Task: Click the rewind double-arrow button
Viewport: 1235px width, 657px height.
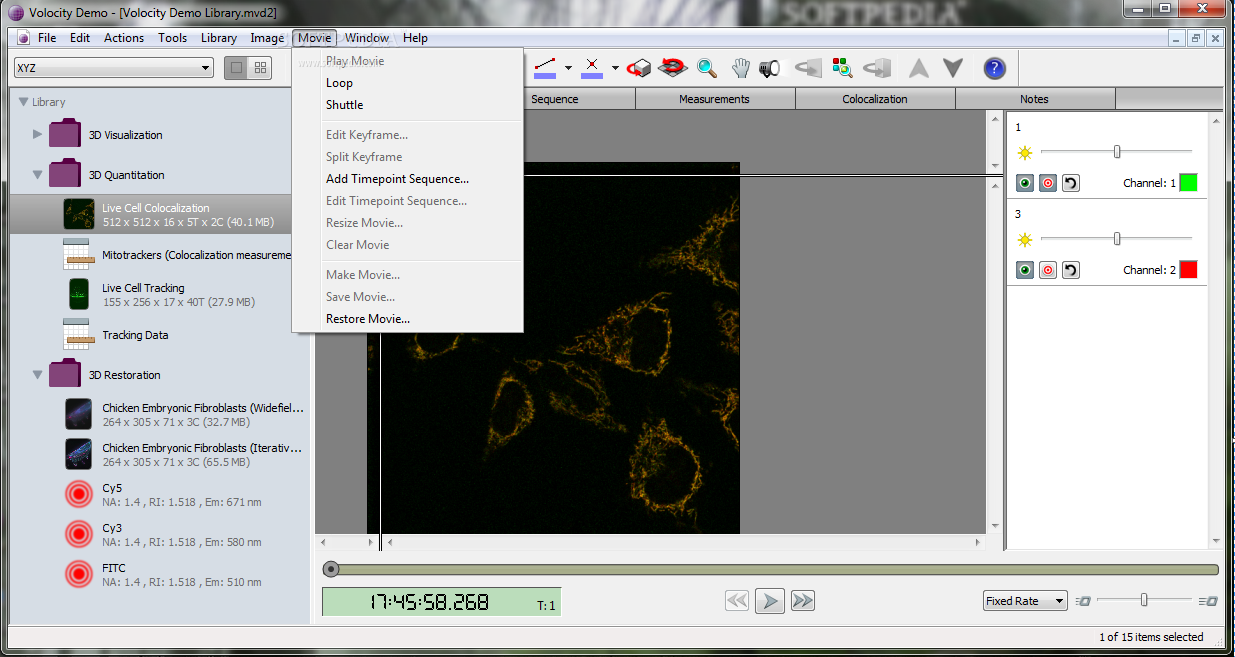Action: click(737, 600)
